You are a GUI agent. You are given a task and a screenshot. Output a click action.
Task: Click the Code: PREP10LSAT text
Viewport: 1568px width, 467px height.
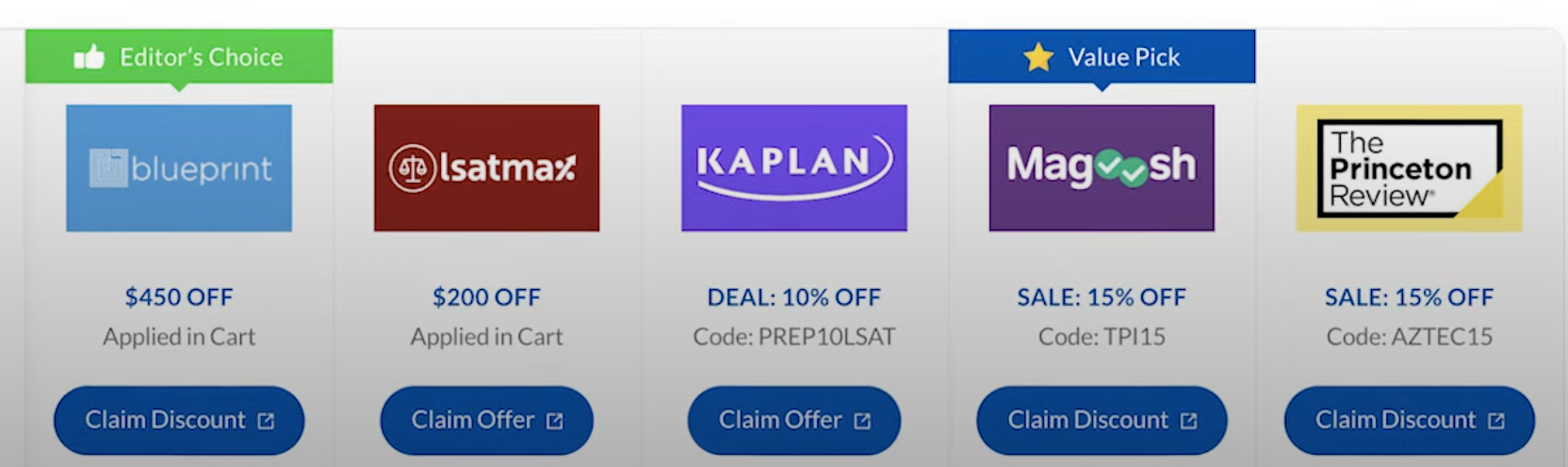pos(794,337)
